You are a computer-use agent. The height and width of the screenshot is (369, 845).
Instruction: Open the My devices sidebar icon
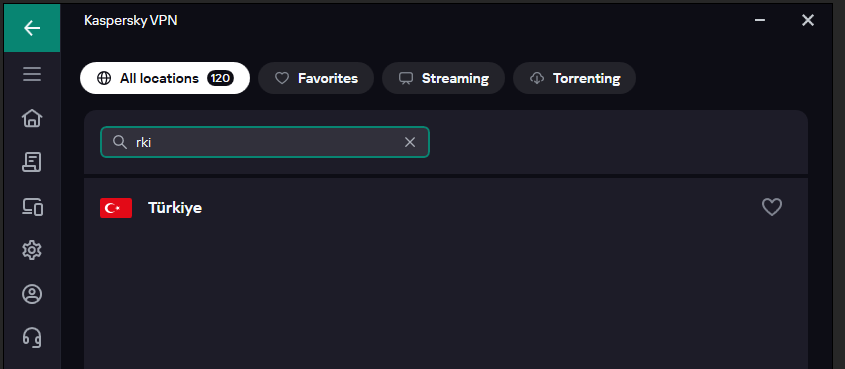32,206
